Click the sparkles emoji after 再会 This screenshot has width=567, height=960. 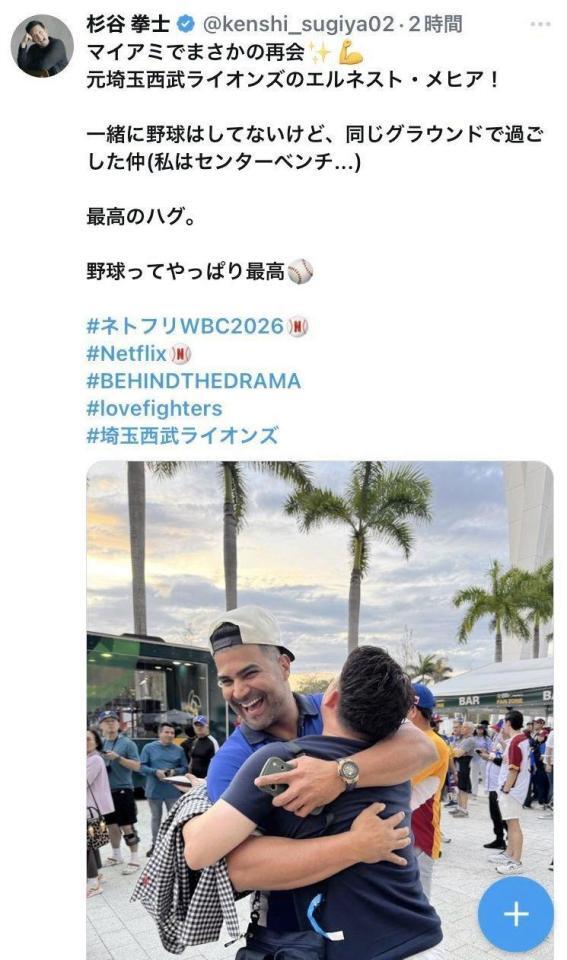click(319, 53)
